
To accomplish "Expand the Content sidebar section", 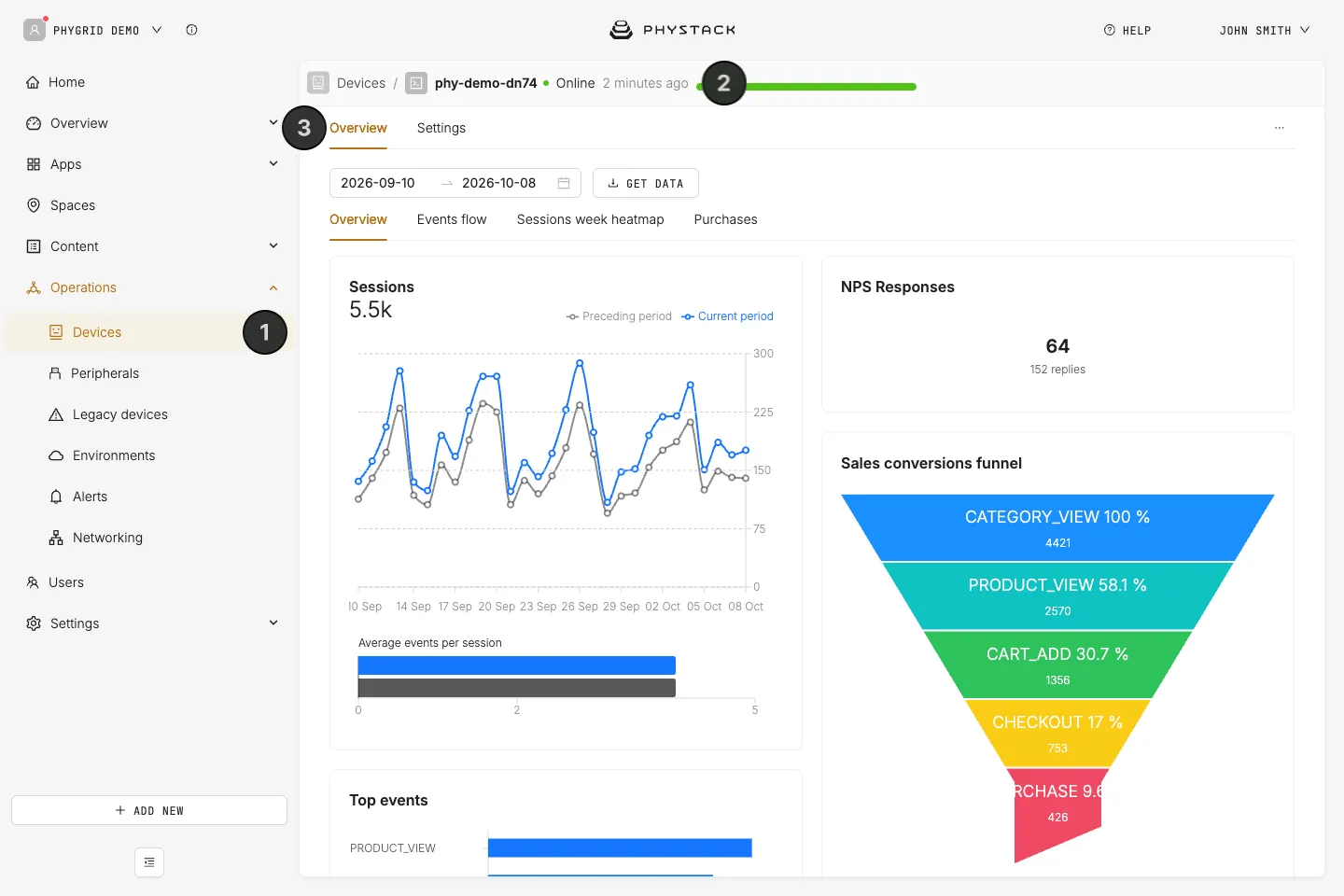I will pyautogui.click(x=273, y=246).
